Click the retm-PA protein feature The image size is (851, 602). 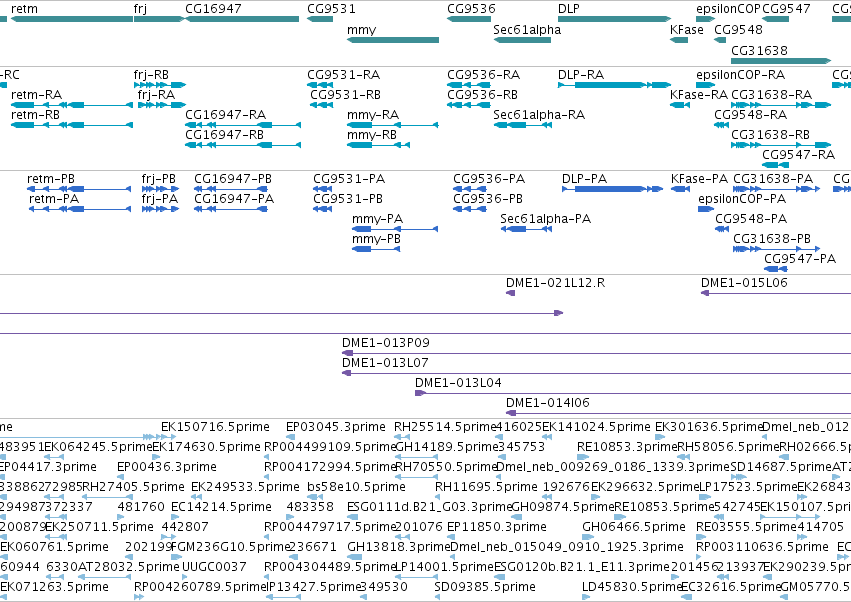(x=80, y=209)
